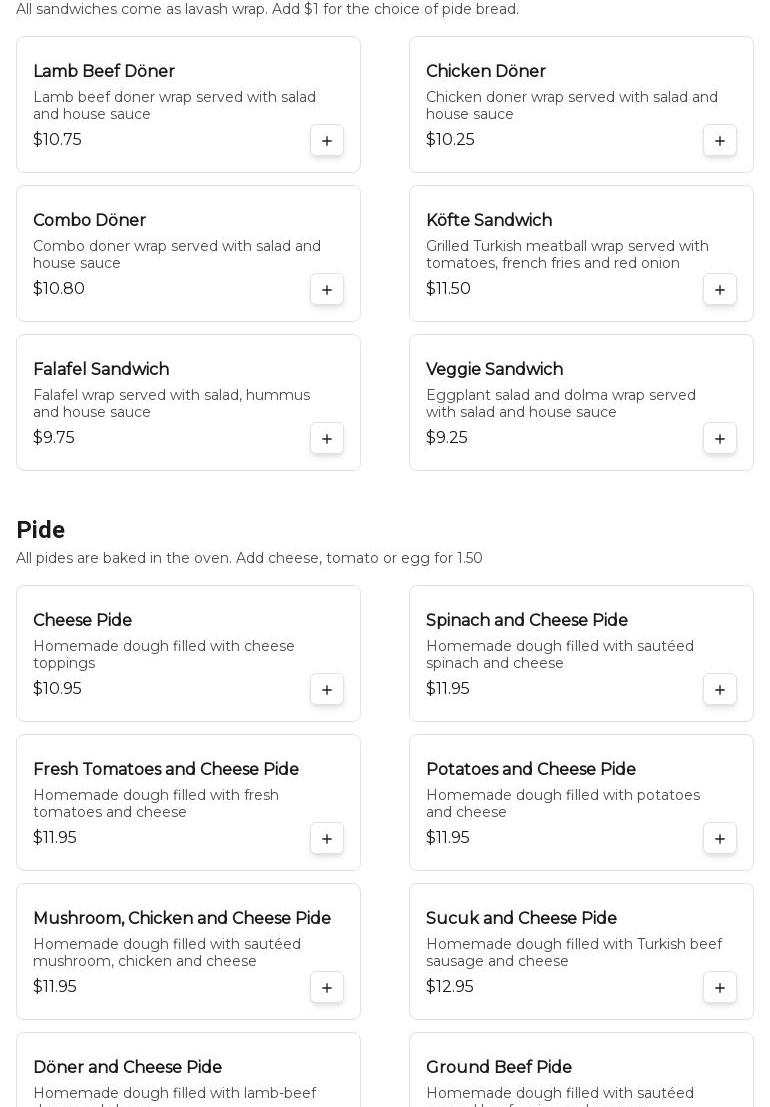The height and width of the screenshot is (1107, 770).
Task: Add Potatoes and Cheese Pide to order
Action: (x=720, y=839)
